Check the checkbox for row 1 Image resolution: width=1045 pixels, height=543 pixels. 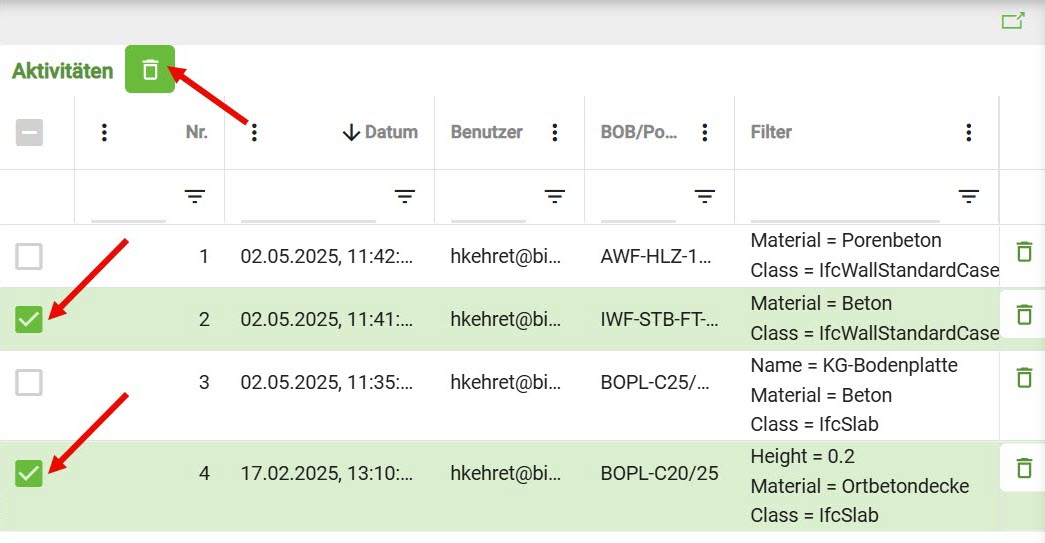point(29,257)
